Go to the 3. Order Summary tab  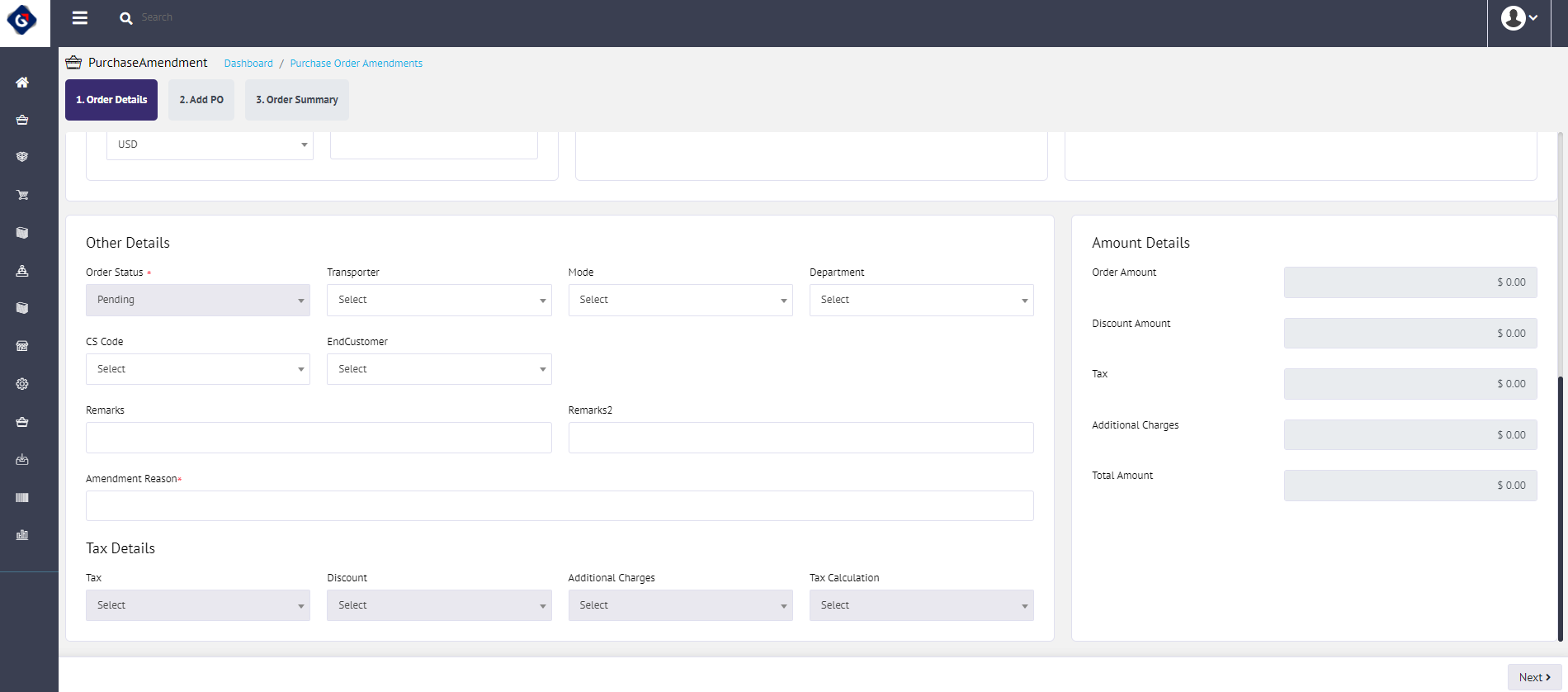(x=296, y=100)
